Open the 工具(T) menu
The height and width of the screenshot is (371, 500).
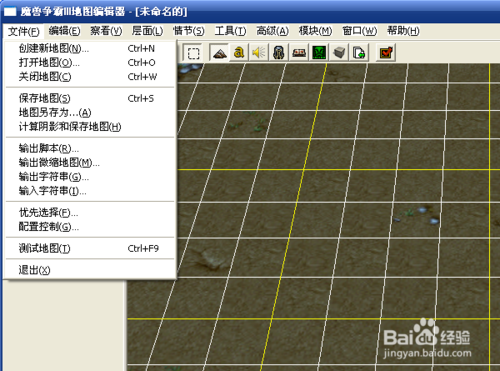[230, 31]
